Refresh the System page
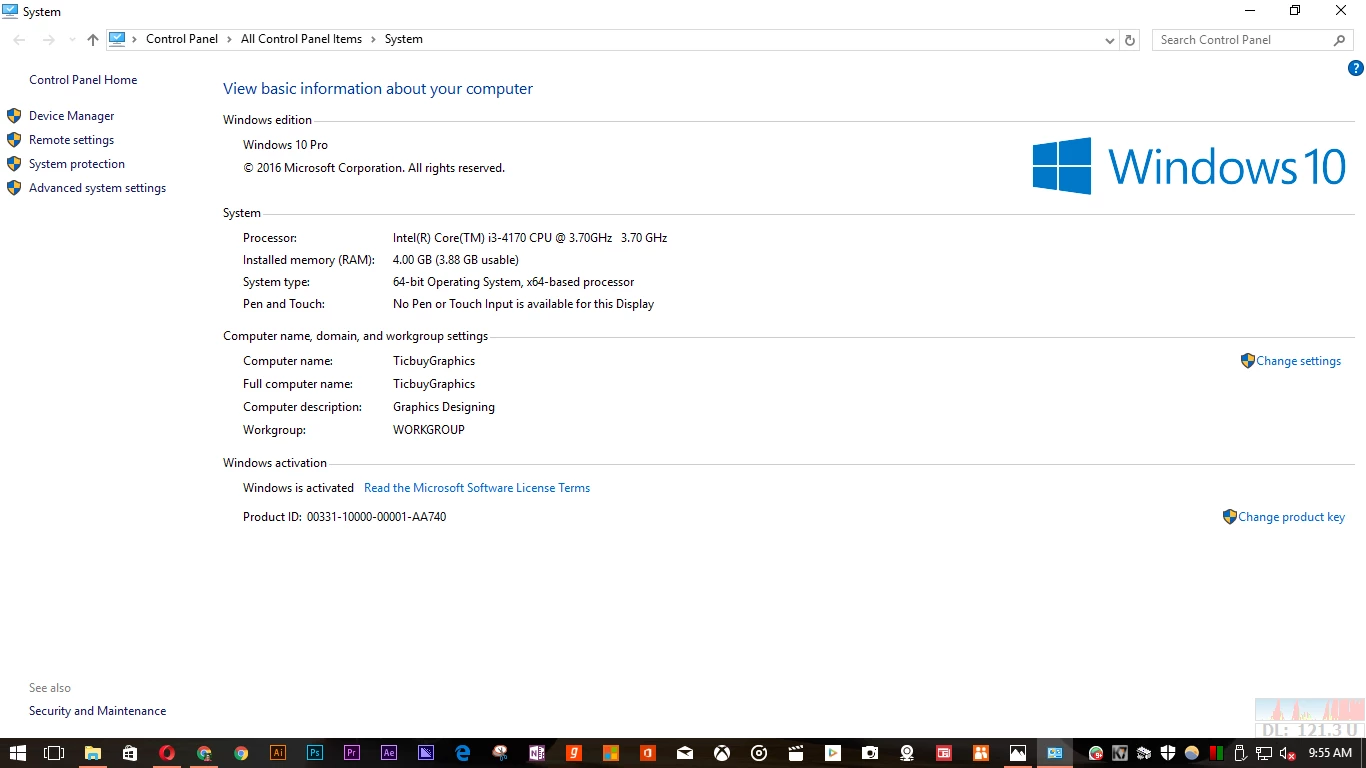Viewport: 1366px width, 768px height. [1130, 40]
